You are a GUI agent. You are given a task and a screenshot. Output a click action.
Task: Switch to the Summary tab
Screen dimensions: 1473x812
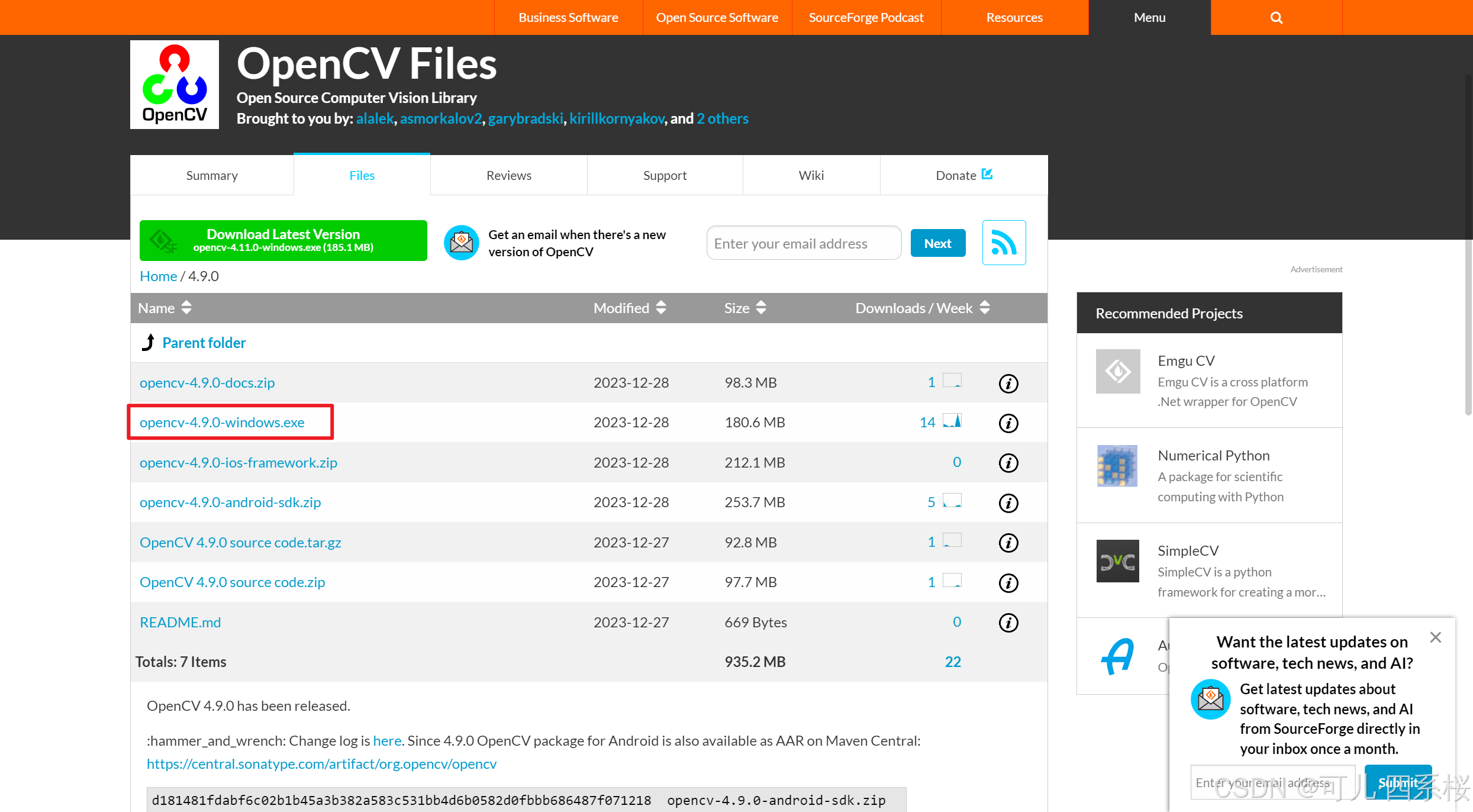point(212,175)
